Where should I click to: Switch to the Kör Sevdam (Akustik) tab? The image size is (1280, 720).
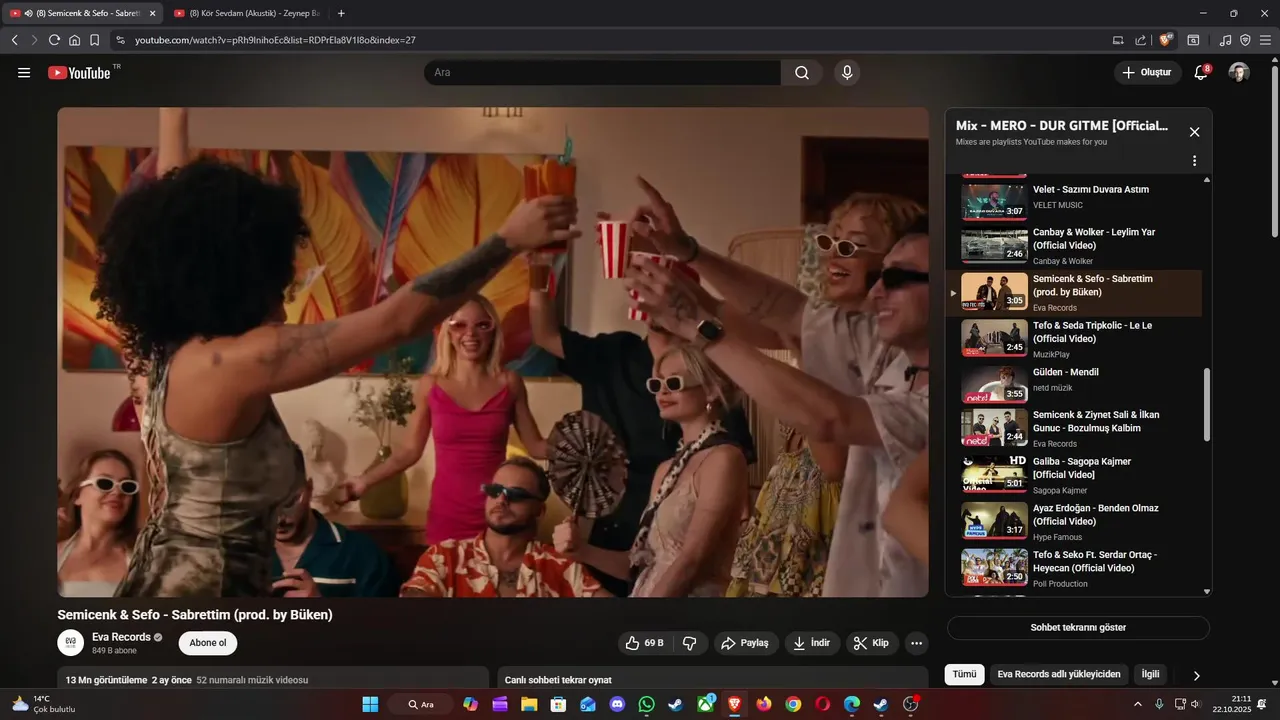pyautogui.click(x=246, y=13)
